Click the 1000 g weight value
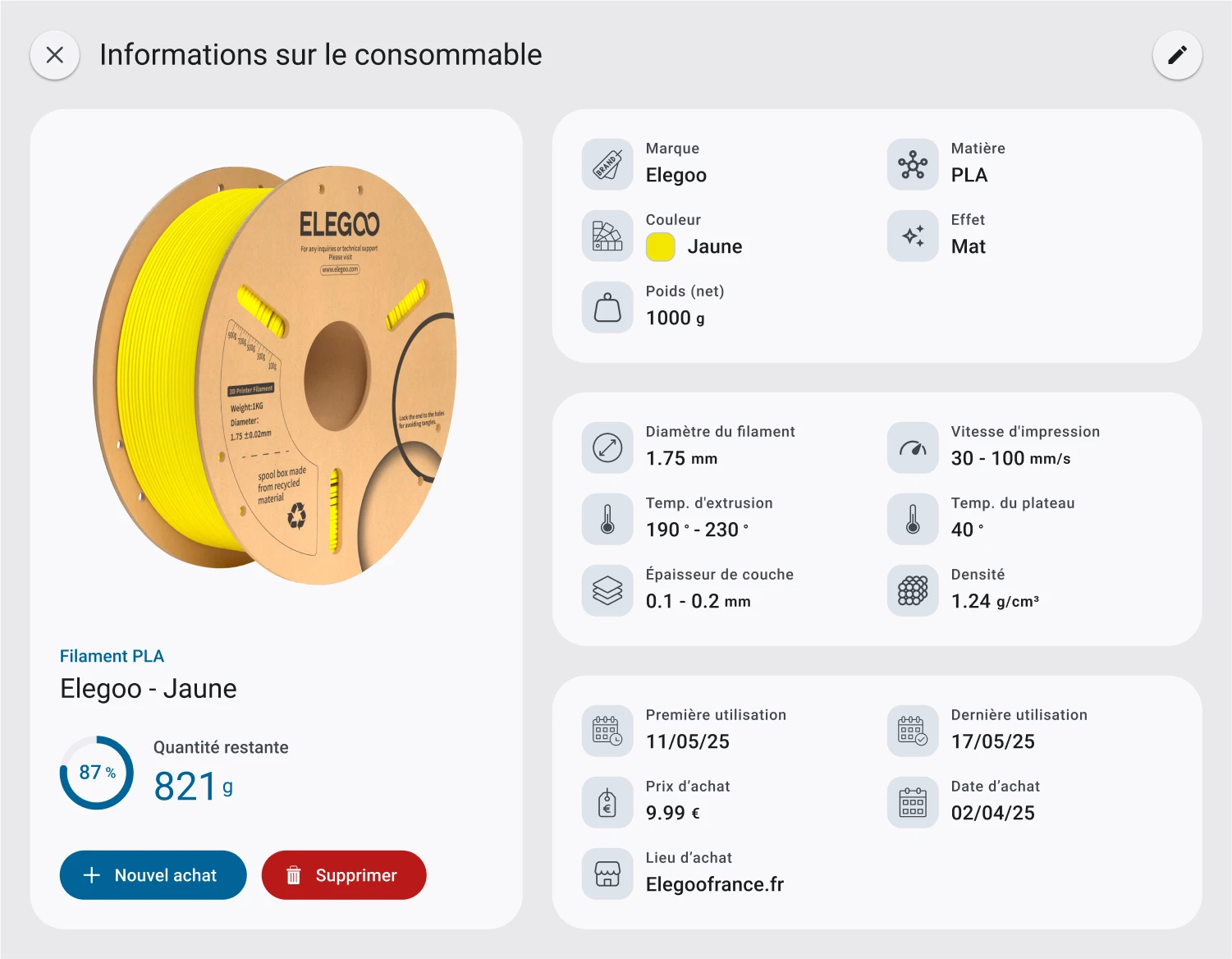 [676, 318]
